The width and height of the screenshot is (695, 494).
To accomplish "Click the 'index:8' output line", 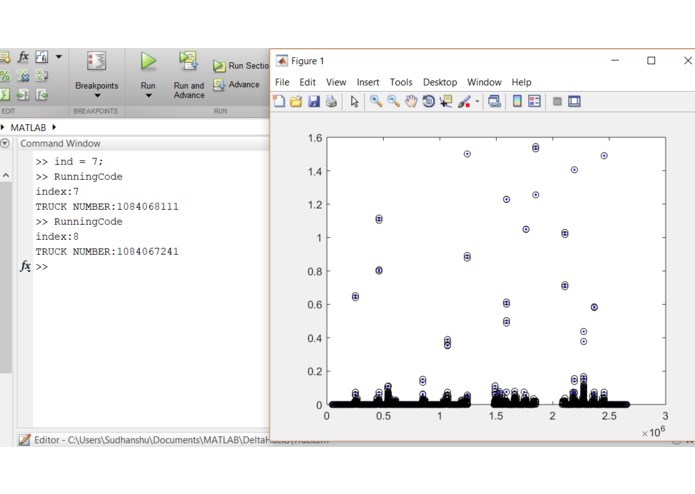I will click(x=57, y=237).
